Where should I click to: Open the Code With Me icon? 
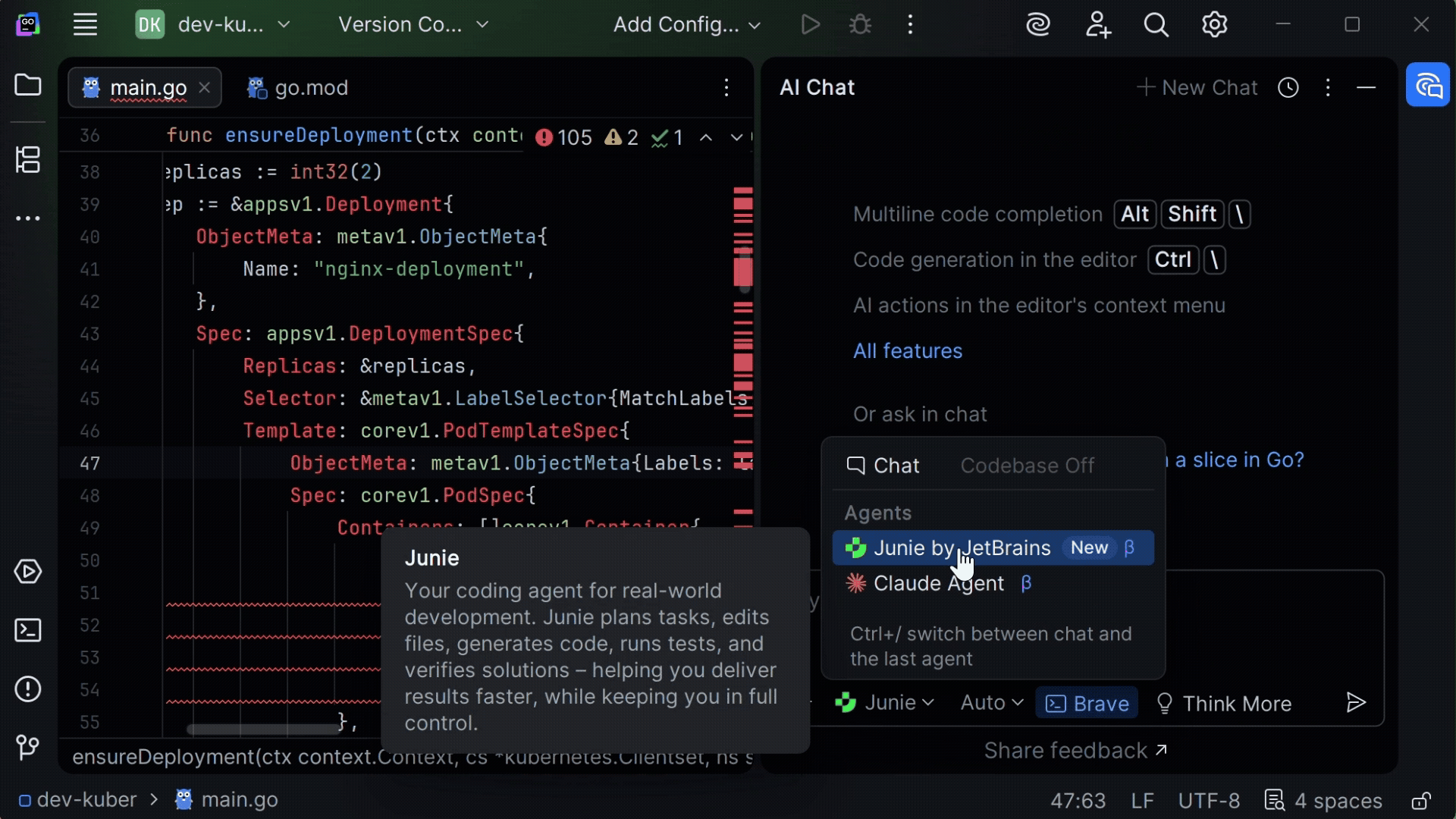point(1097,24)
